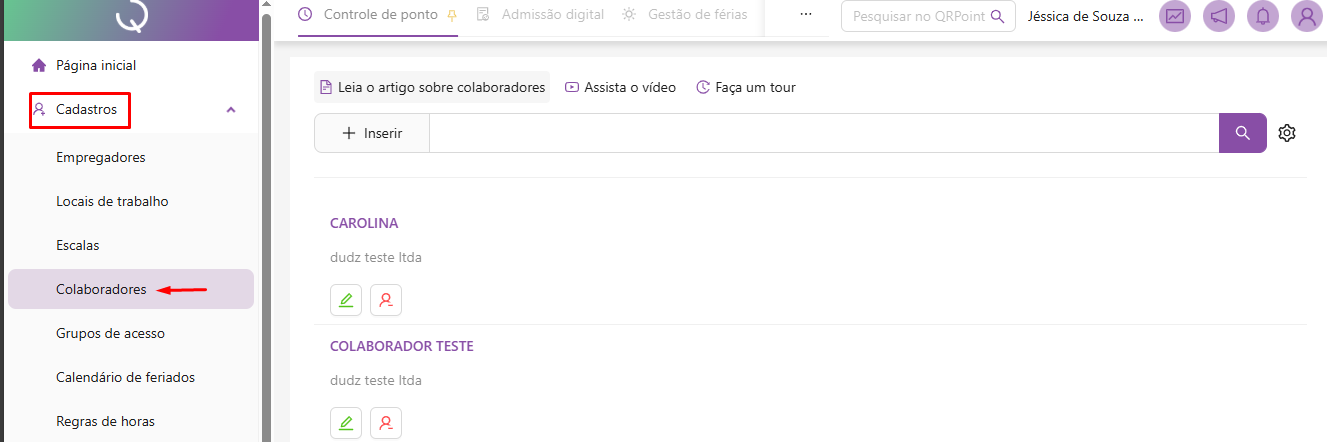This screenshot has height=442, width=1327.
Task: Remove the COLABORADOR TESTE collaborator
Action: click(x=386, y=423)
